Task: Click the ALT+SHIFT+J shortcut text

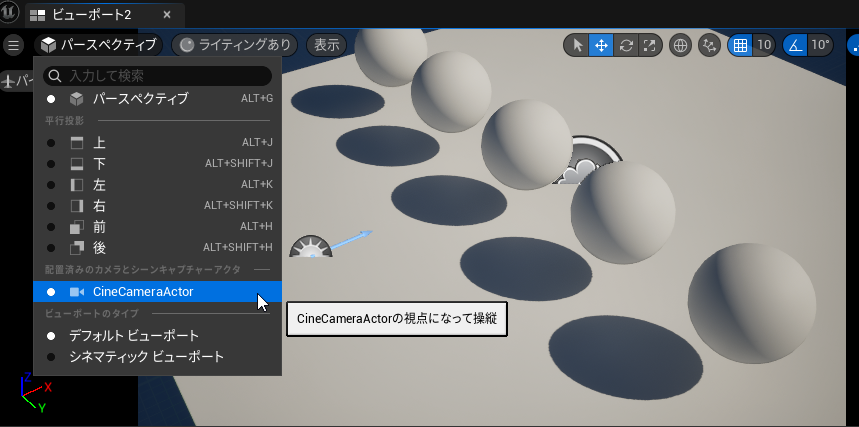Action: pos(239,163)
